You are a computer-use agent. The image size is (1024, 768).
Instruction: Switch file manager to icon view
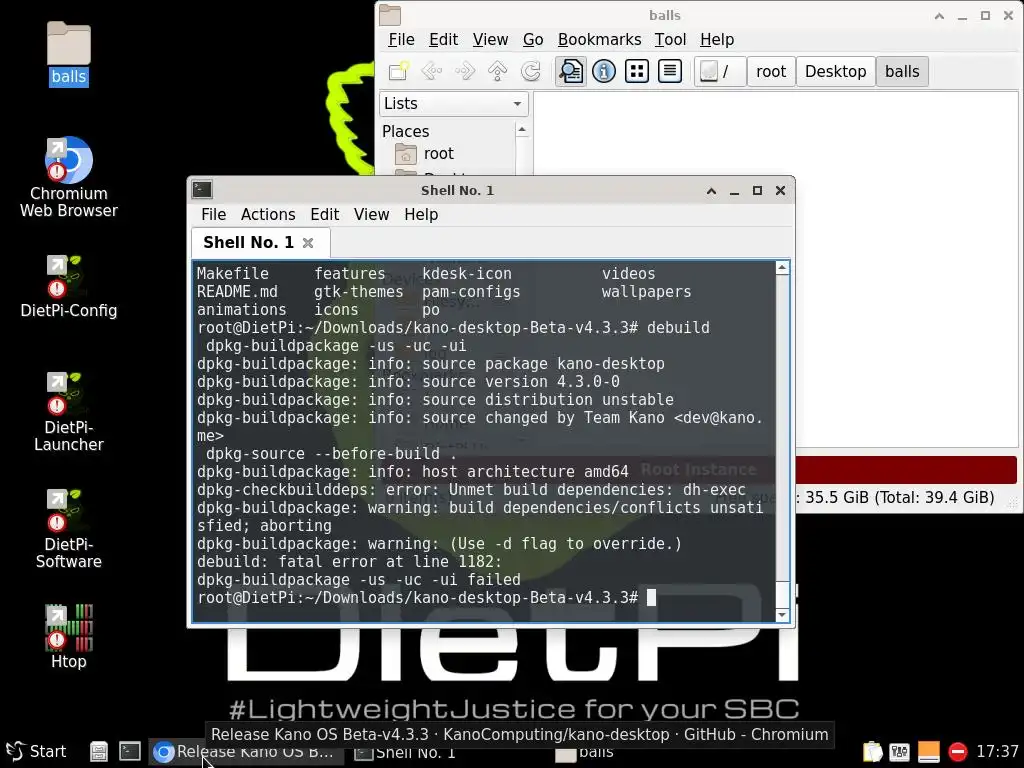point(637,71)
